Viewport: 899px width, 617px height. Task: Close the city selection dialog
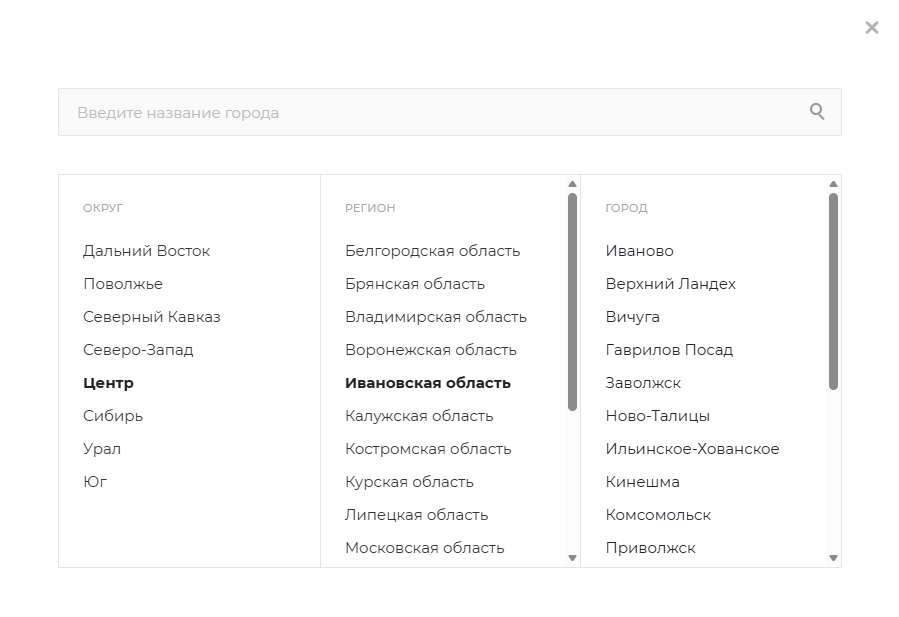tap(871, 28)
